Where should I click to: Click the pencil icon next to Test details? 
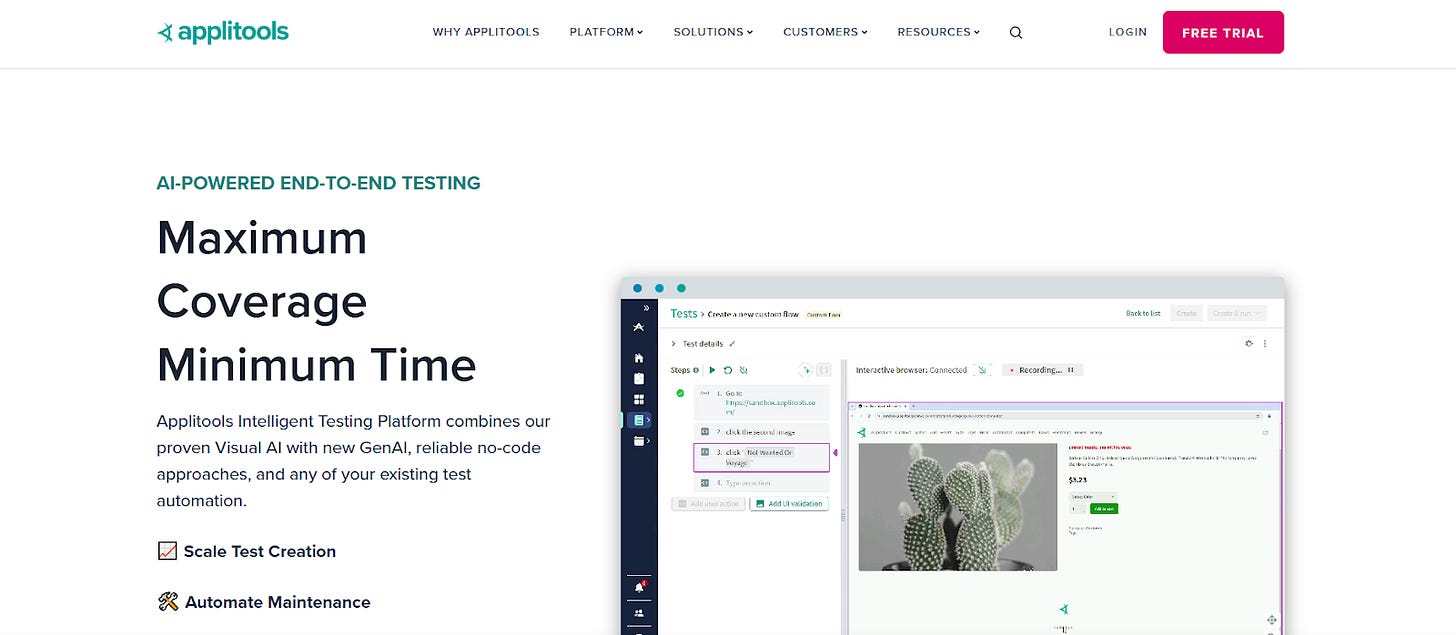732,344
